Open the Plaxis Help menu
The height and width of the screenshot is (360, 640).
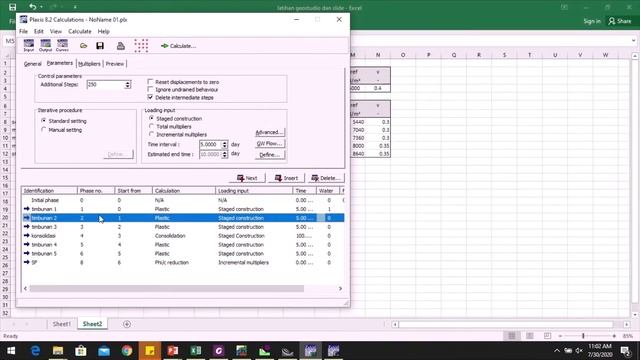pyautogui.click(x=103, y=31)
